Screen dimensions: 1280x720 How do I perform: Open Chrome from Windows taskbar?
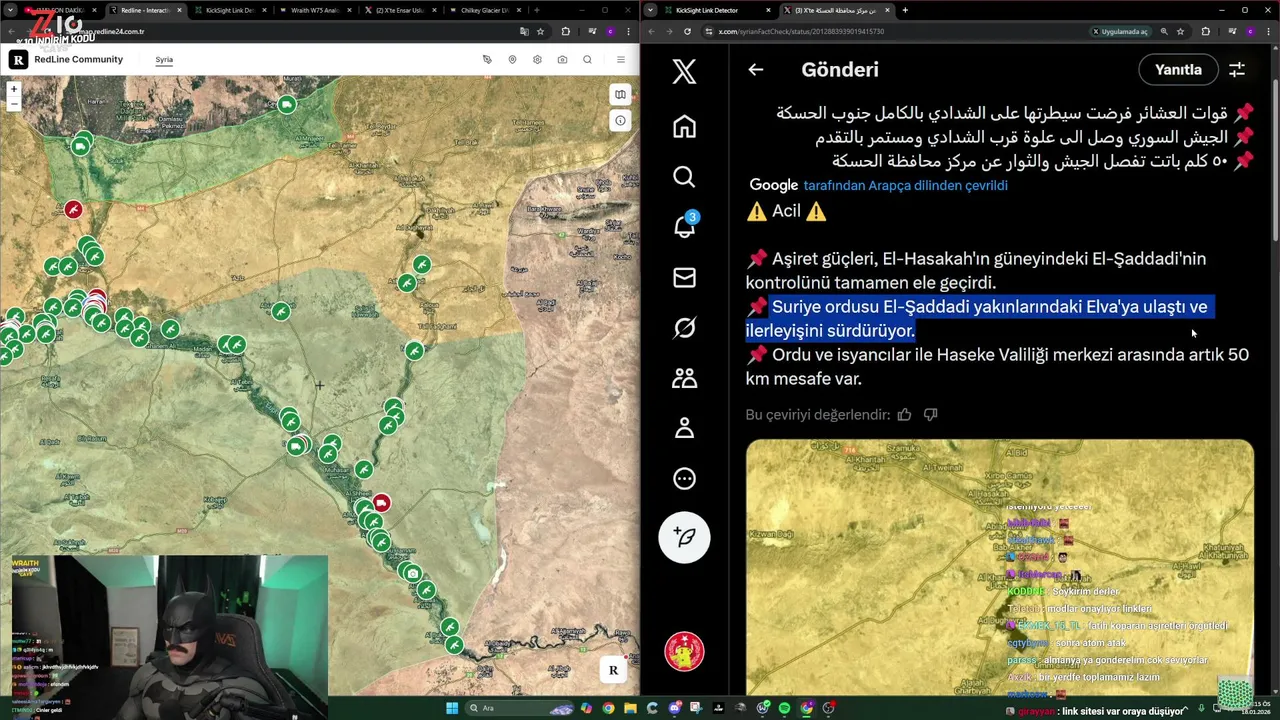(x=608, y=708)
